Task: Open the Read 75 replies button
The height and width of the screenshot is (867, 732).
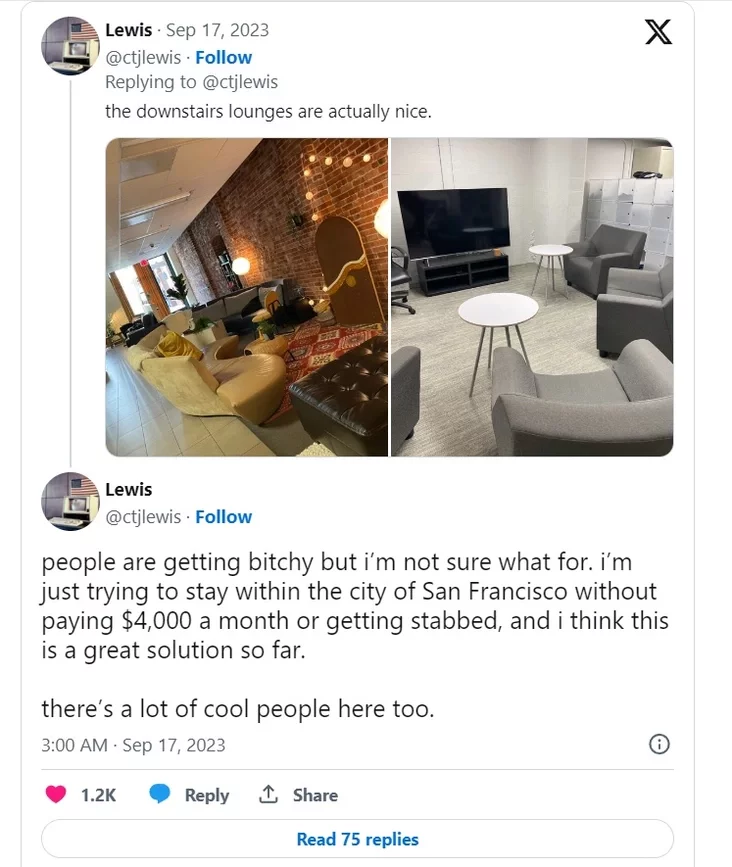Action: [x=358, y=839]
